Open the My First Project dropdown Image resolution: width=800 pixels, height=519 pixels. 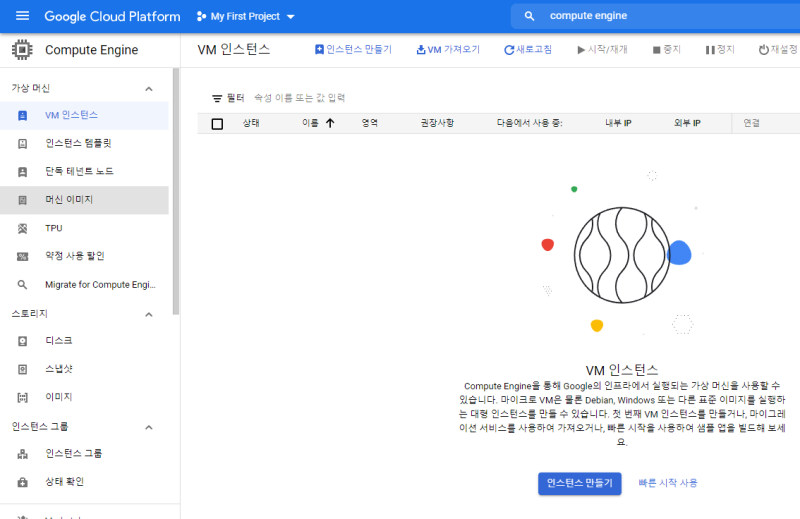(x=246, y=17)
